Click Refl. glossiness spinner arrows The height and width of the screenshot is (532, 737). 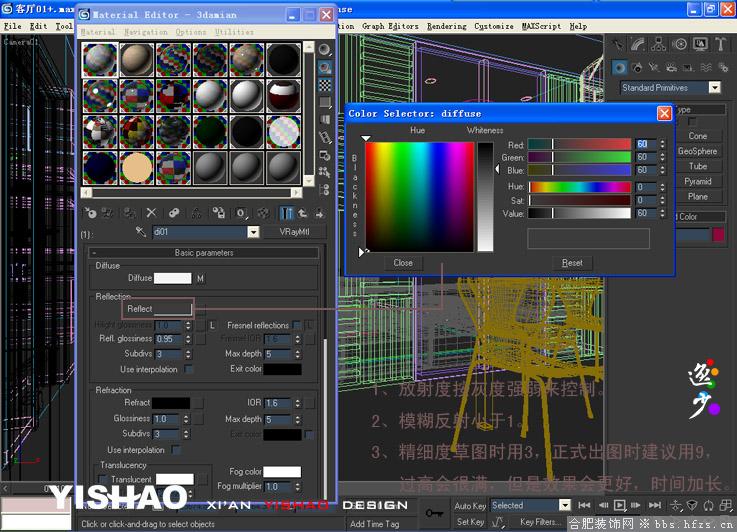[188, 338]
